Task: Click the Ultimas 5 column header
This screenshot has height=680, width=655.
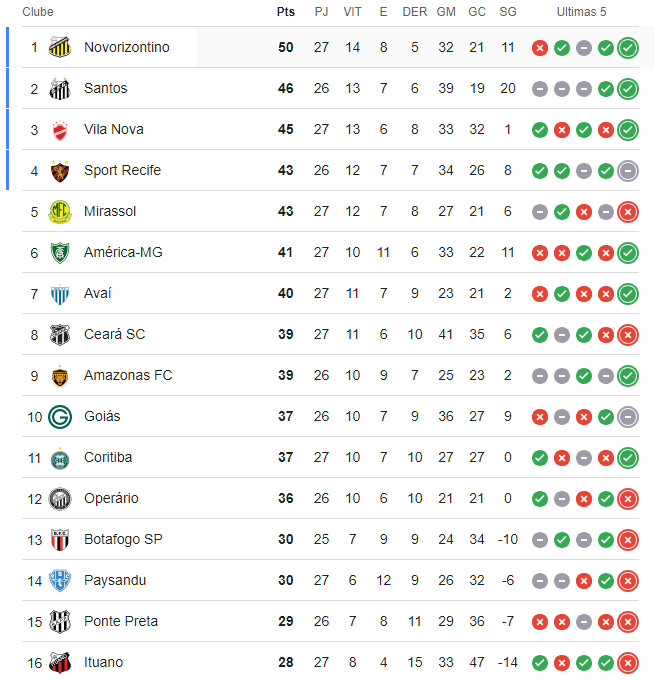Action: coord(581,12)
